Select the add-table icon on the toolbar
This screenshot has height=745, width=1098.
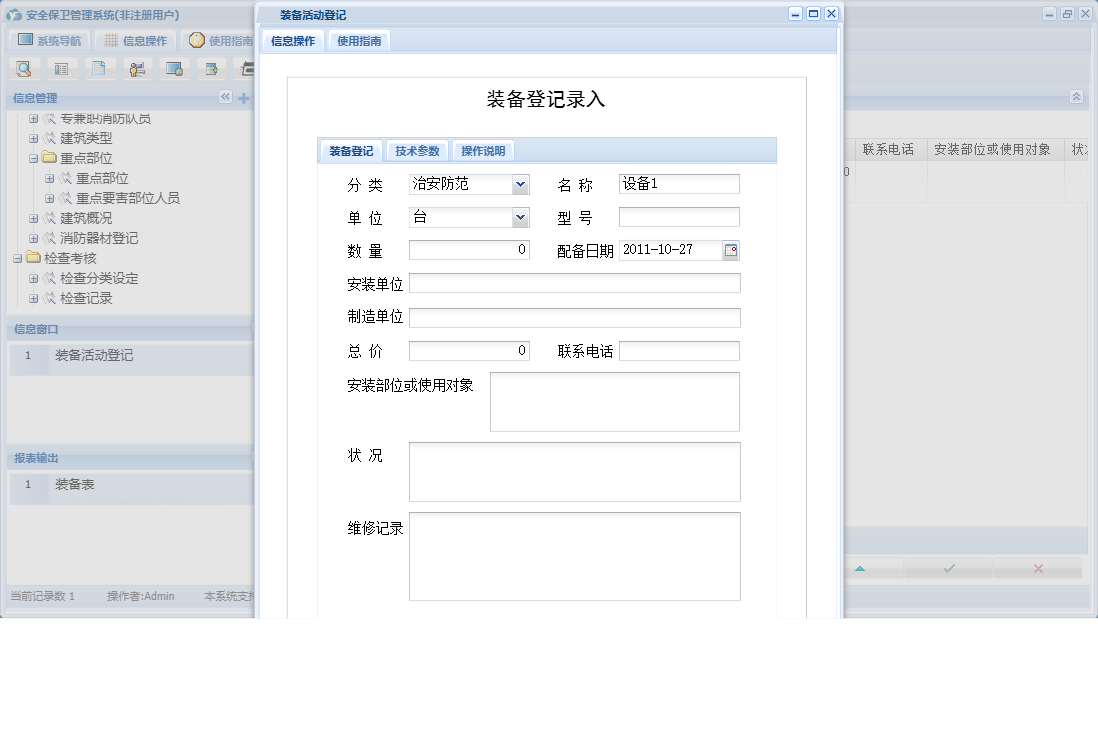pyautogui.click(x=211, y=69)
